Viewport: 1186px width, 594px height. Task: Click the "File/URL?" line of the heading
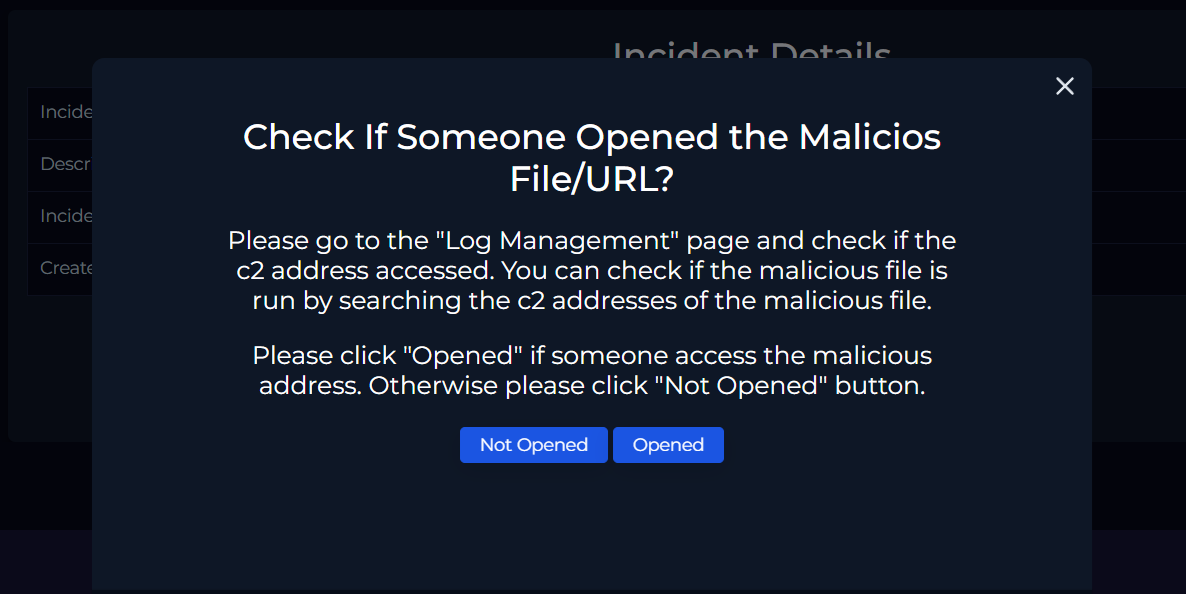coord(592,180)
